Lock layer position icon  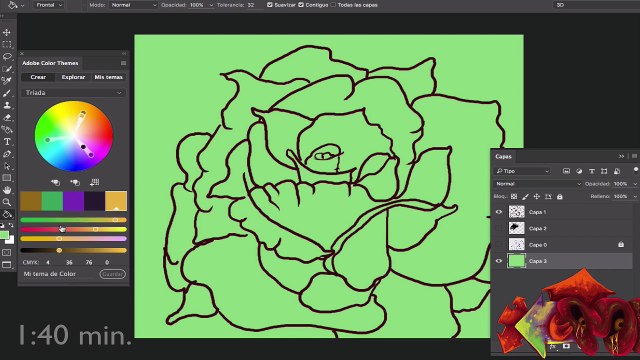tap(537, 197)
